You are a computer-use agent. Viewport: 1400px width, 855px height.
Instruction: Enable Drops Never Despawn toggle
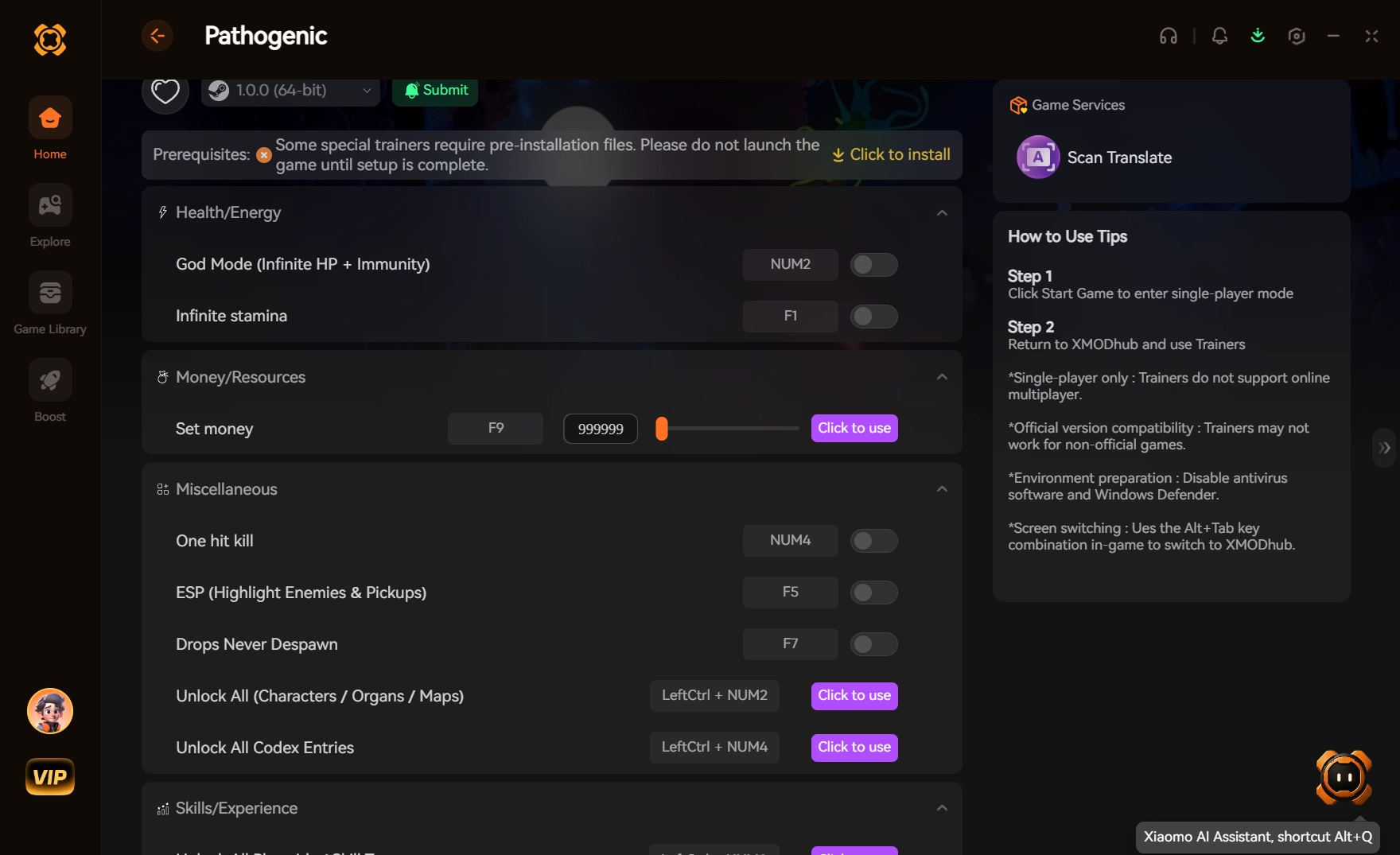tap(873, 644)
